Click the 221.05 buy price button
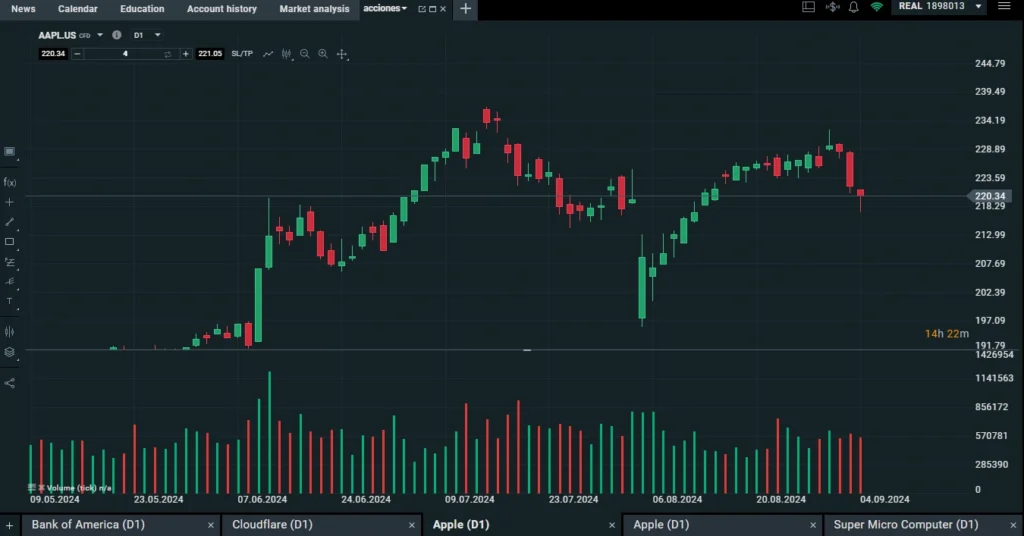 [210, 54]
